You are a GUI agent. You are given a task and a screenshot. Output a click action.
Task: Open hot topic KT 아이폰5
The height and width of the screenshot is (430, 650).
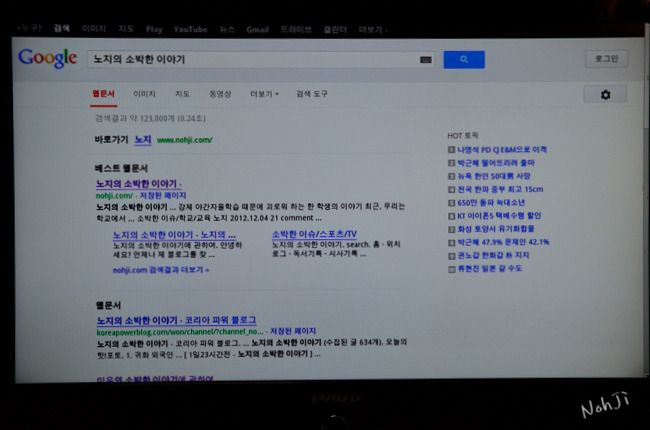[499, 216]
